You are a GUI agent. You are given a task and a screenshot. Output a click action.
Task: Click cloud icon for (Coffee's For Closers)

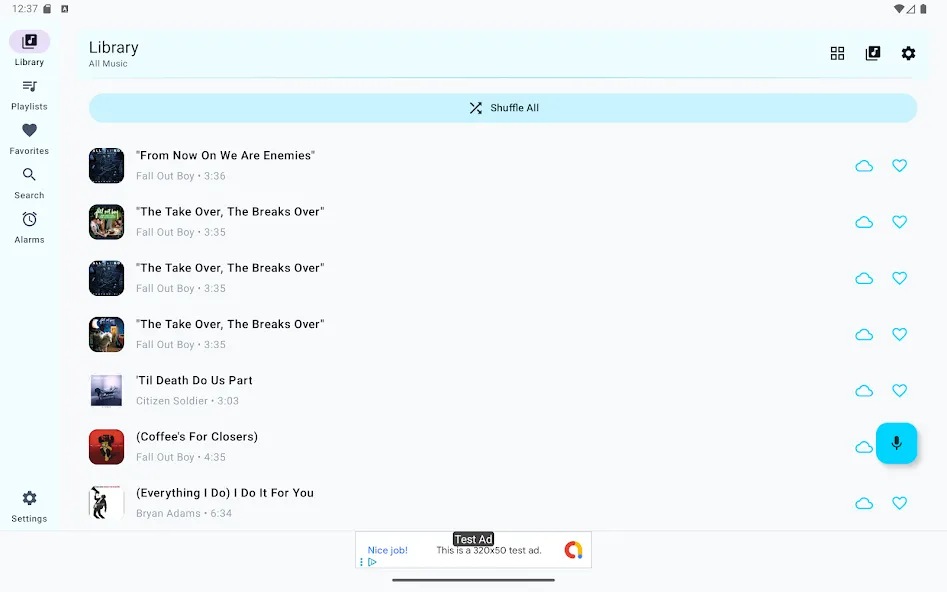pos(864,447)
